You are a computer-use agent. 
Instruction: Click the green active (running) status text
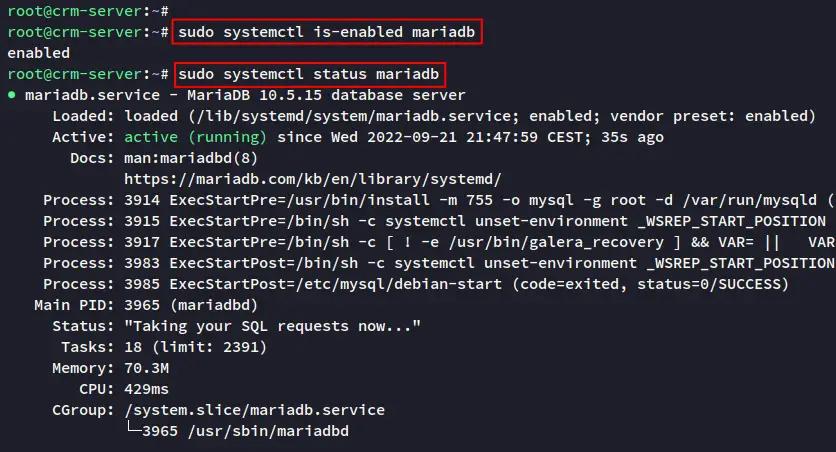point(195,137)
